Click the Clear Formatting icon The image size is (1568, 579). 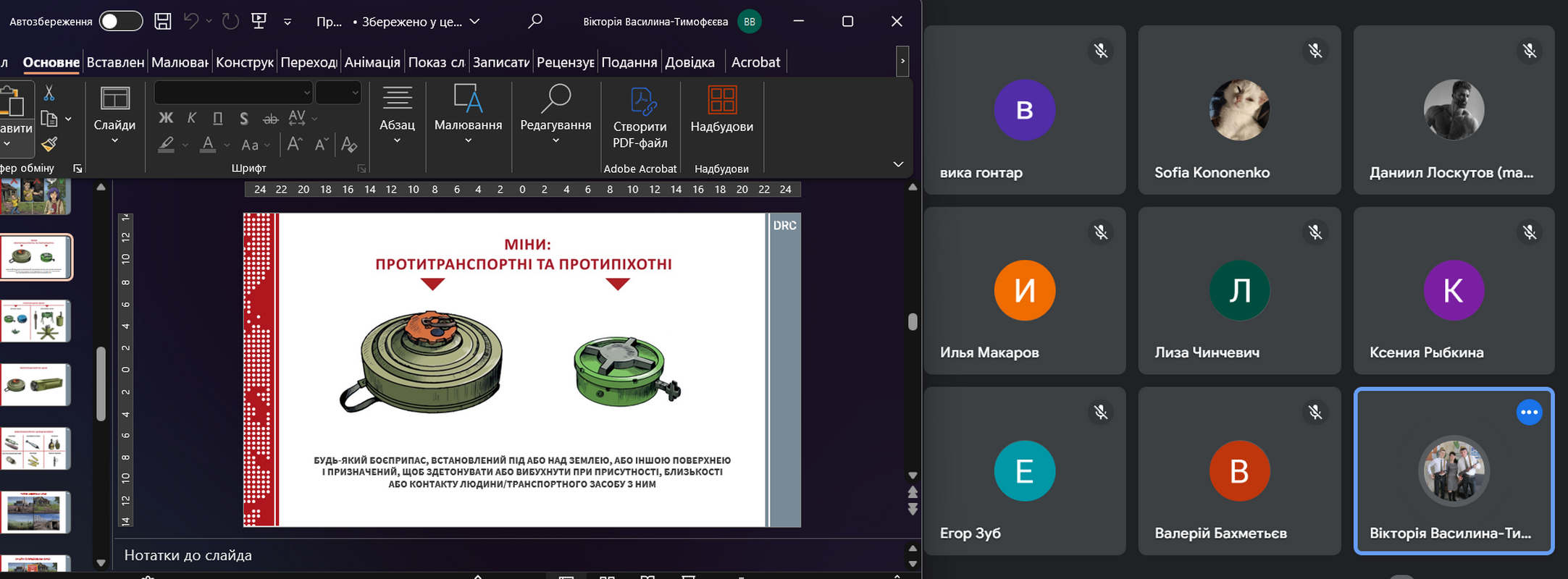pos(349,145)
